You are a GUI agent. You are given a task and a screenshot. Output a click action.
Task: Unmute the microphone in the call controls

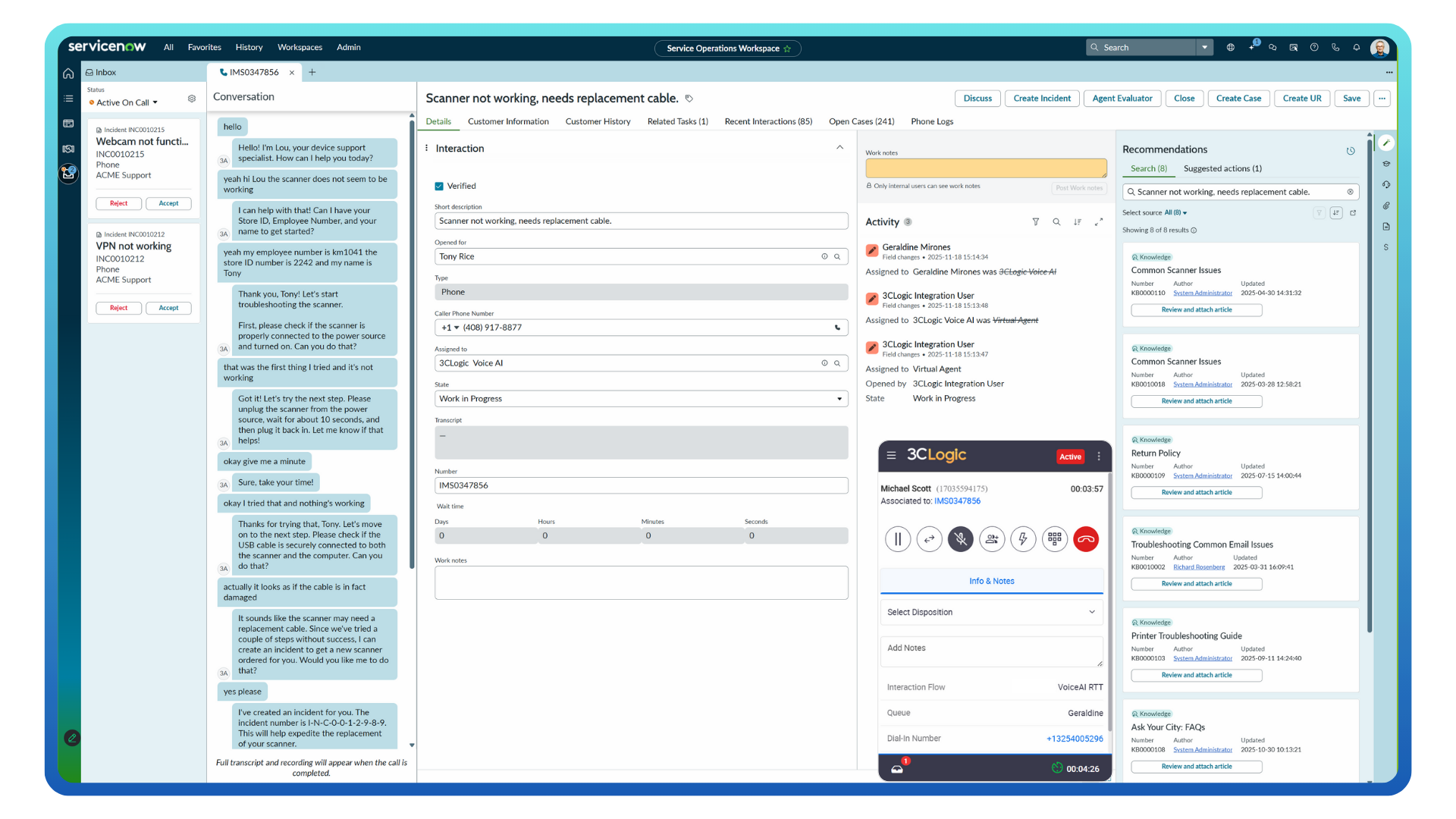pos(961,539)
